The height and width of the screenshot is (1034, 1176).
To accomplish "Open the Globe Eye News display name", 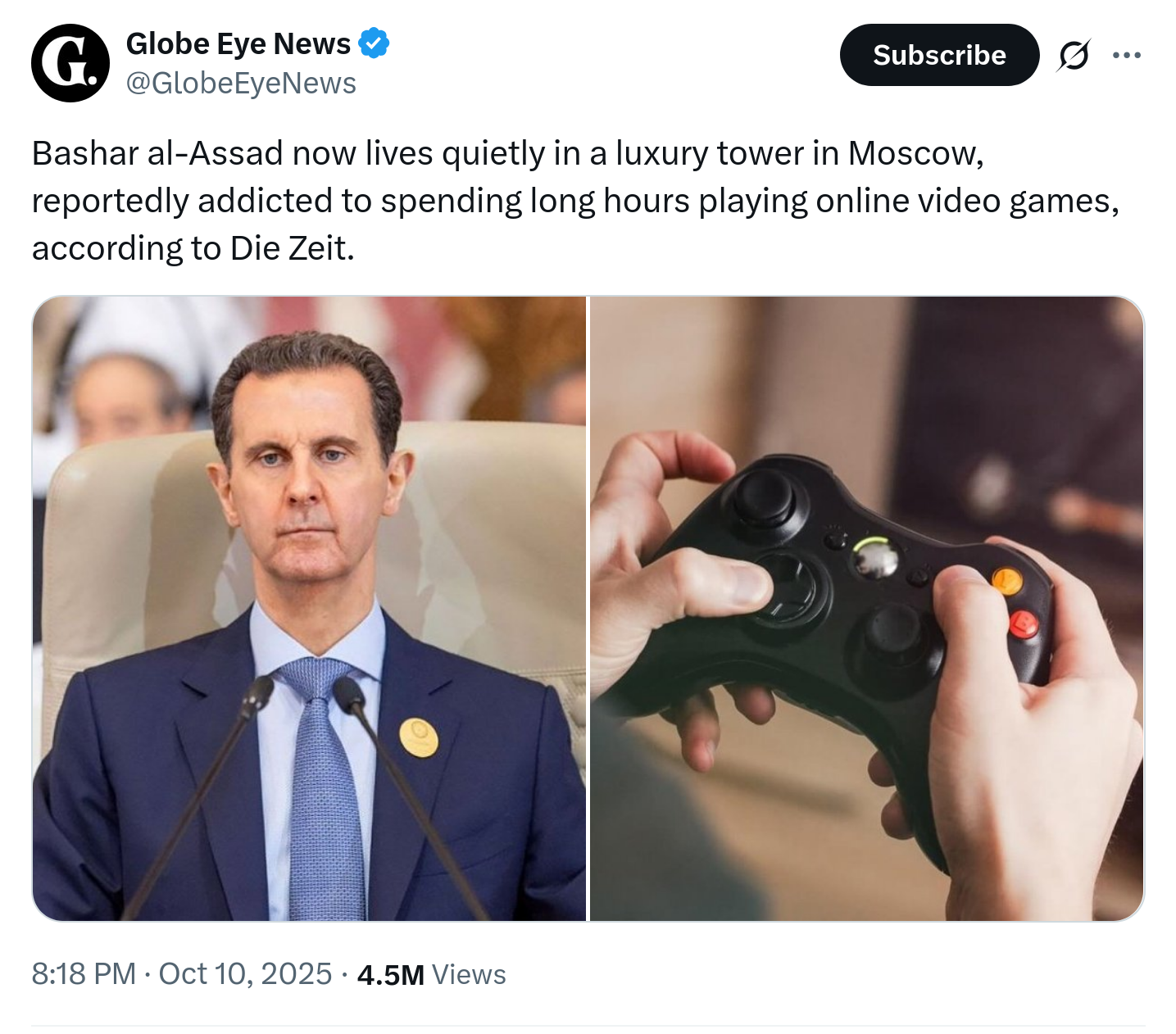I will coord(238,43).
